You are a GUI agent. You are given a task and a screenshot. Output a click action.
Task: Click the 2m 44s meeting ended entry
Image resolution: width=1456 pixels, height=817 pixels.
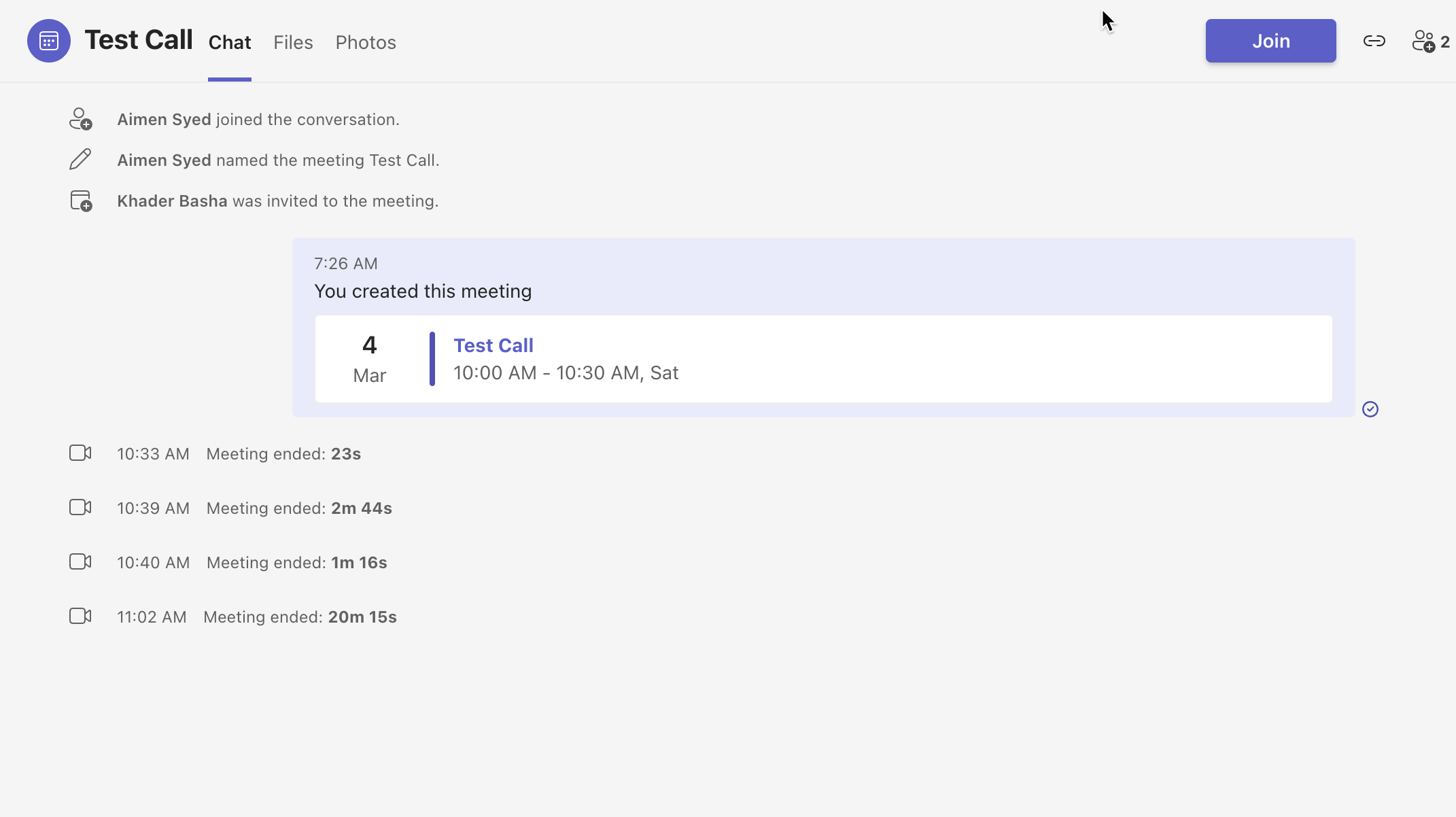299,508
